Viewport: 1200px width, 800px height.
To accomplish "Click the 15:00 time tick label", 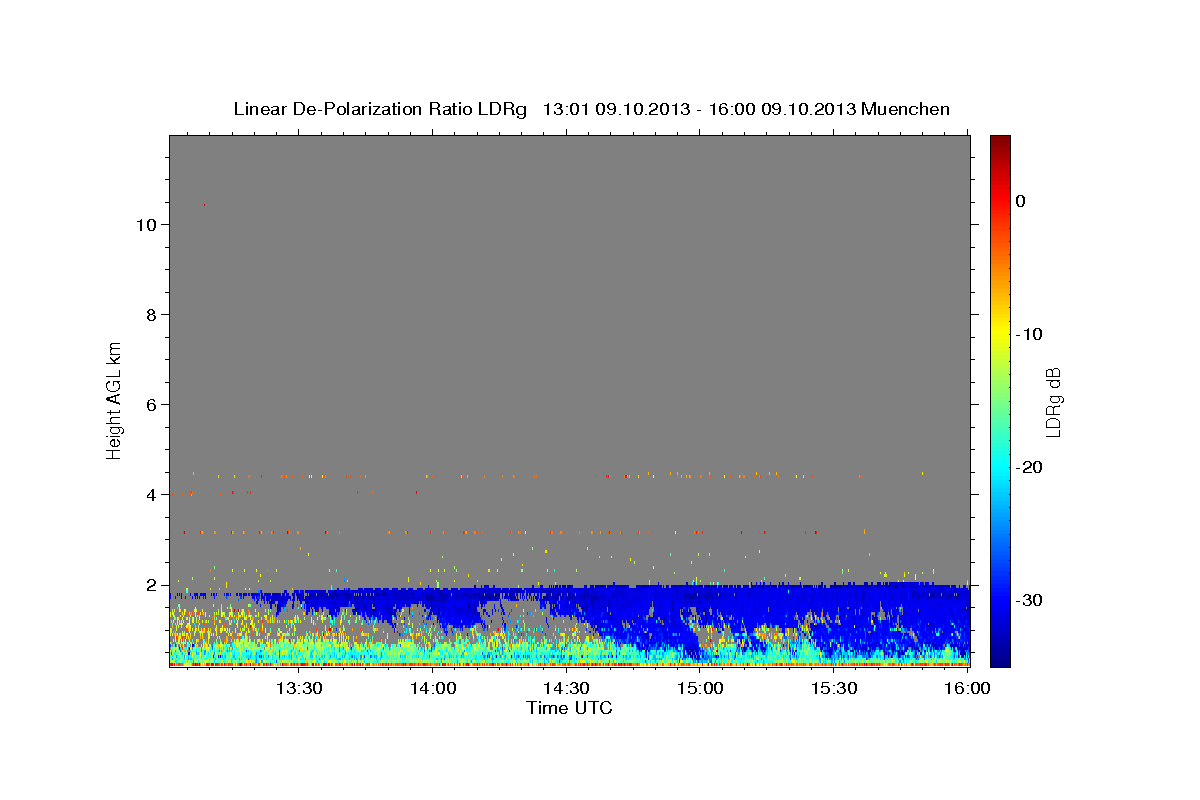I will 700,688.
